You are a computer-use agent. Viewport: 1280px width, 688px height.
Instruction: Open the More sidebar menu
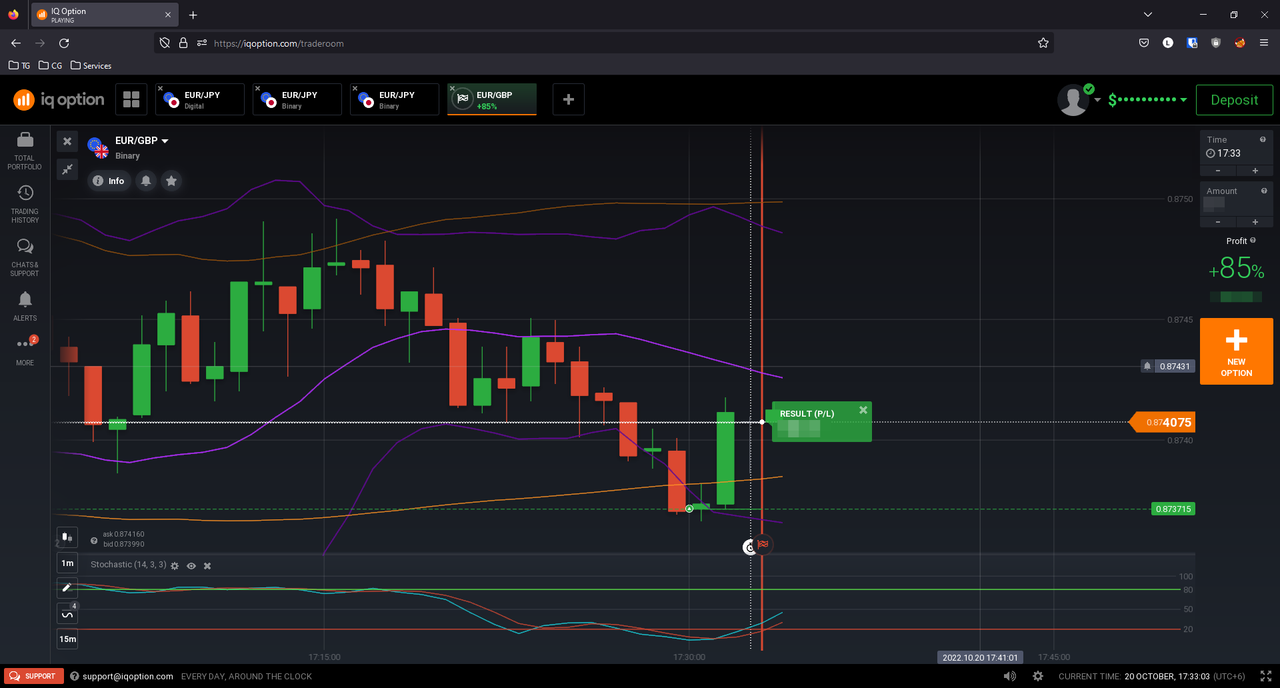pyautogui.click(x=25, y=351)
